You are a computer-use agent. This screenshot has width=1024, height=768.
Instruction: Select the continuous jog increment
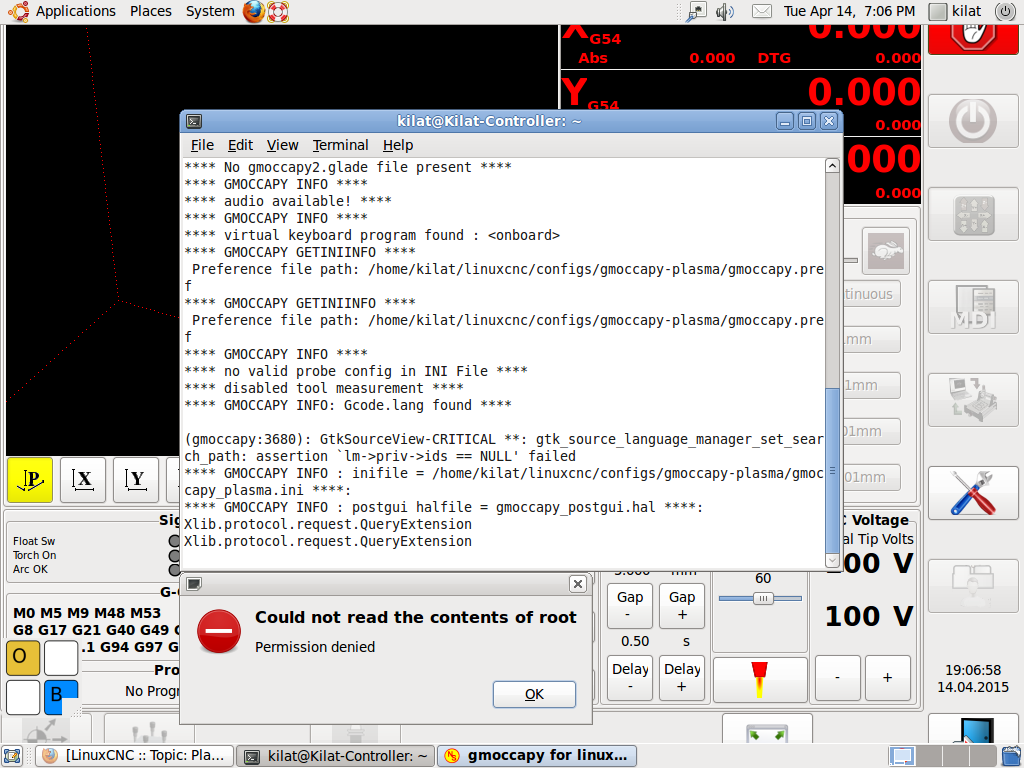tap(872, 294)
